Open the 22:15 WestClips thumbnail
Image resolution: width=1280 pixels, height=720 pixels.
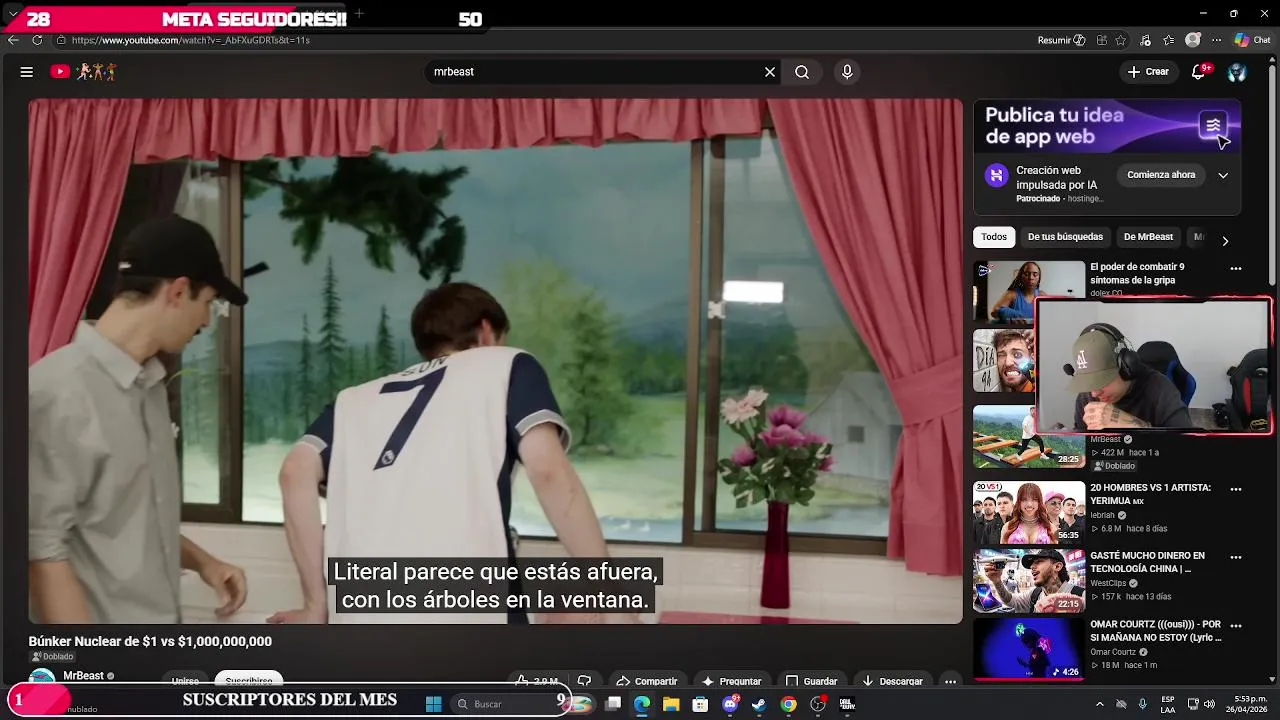(1029, 580)
